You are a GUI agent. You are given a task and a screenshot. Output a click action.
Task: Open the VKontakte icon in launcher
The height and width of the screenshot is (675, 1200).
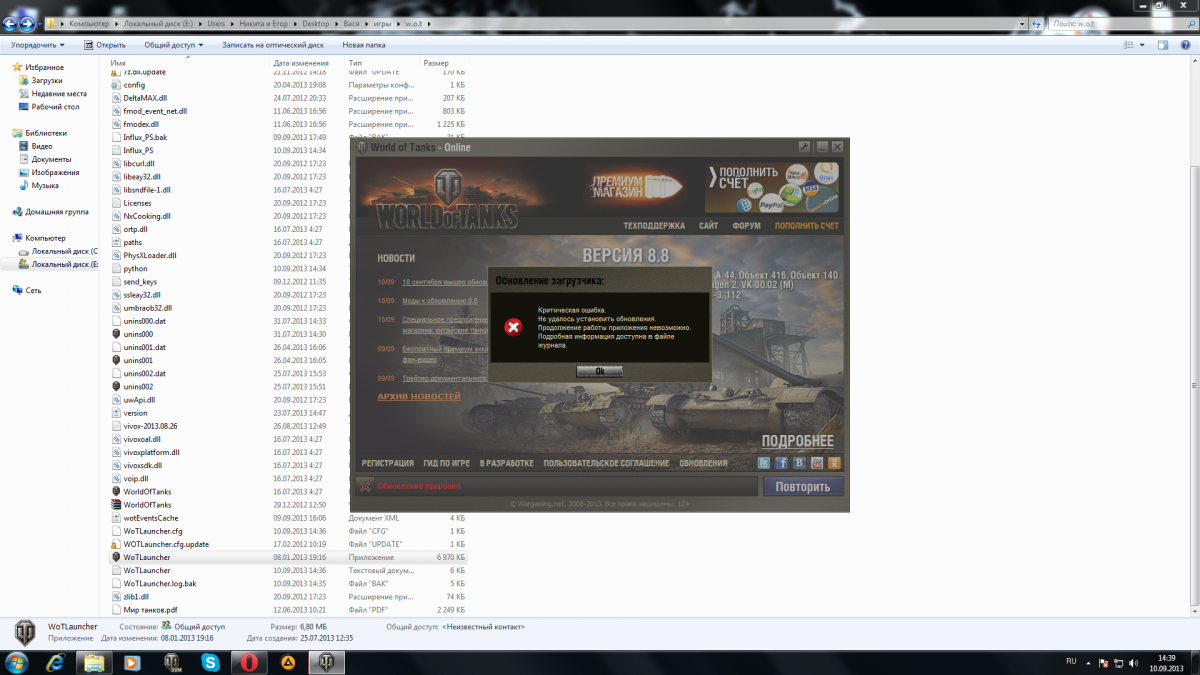tap(800, 463)
